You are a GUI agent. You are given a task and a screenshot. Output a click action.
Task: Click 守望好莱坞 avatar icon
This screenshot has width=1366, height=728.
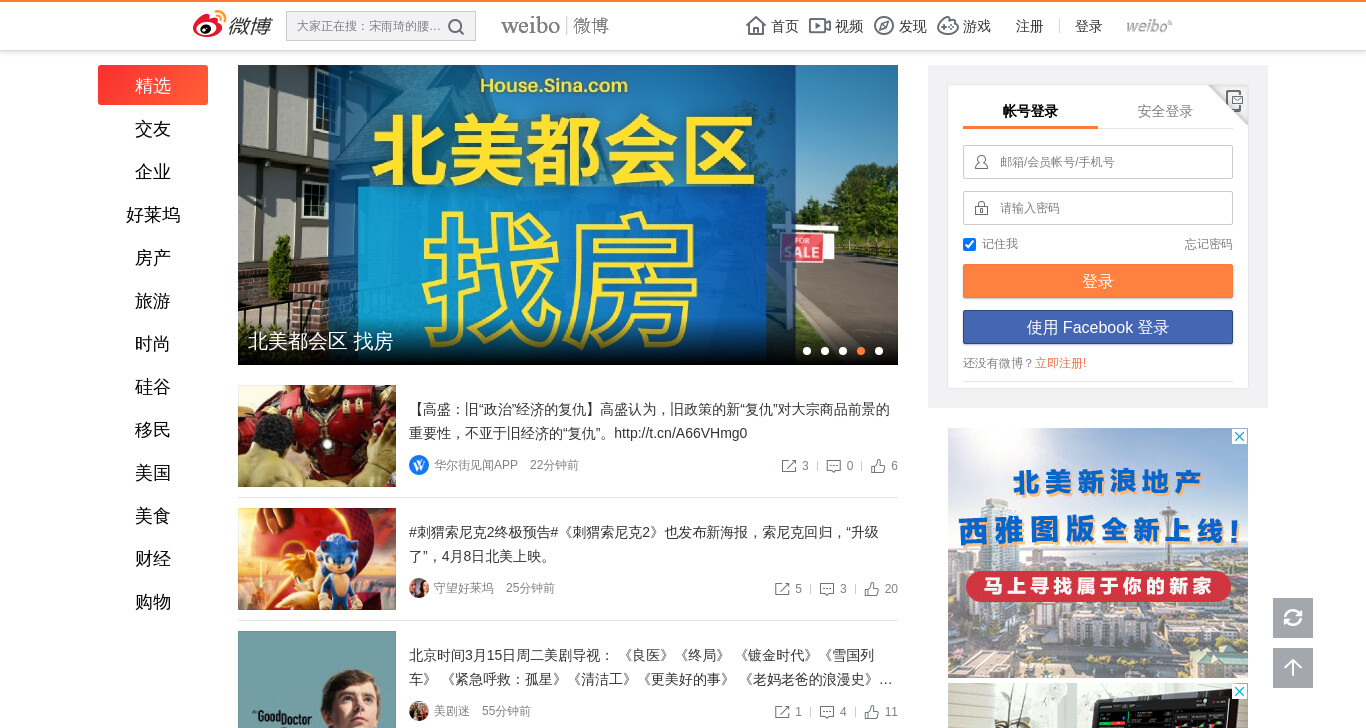(x=419, y=588)
